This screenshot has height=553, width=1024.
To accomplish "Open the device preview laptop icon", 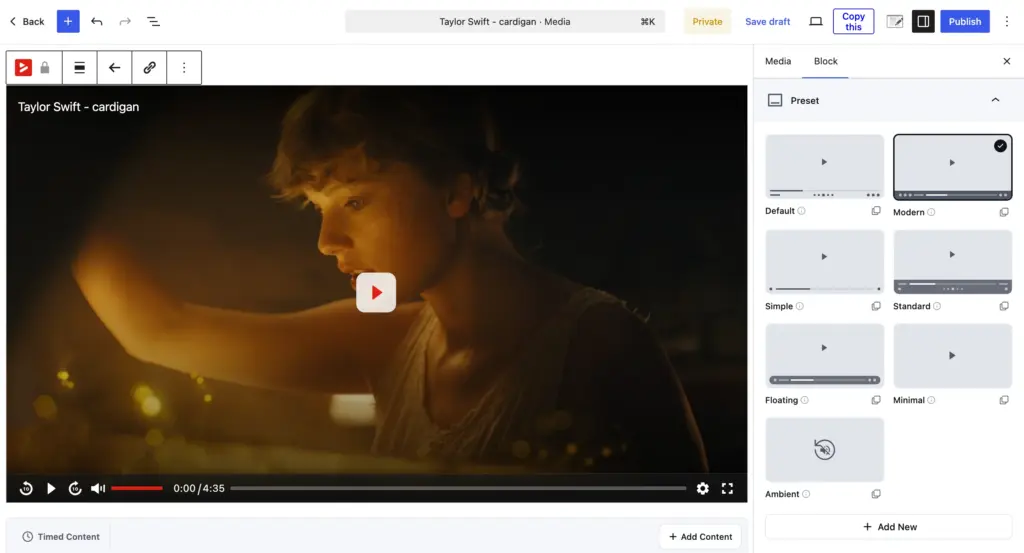I will pyautogui.click(x=816, y=22).
